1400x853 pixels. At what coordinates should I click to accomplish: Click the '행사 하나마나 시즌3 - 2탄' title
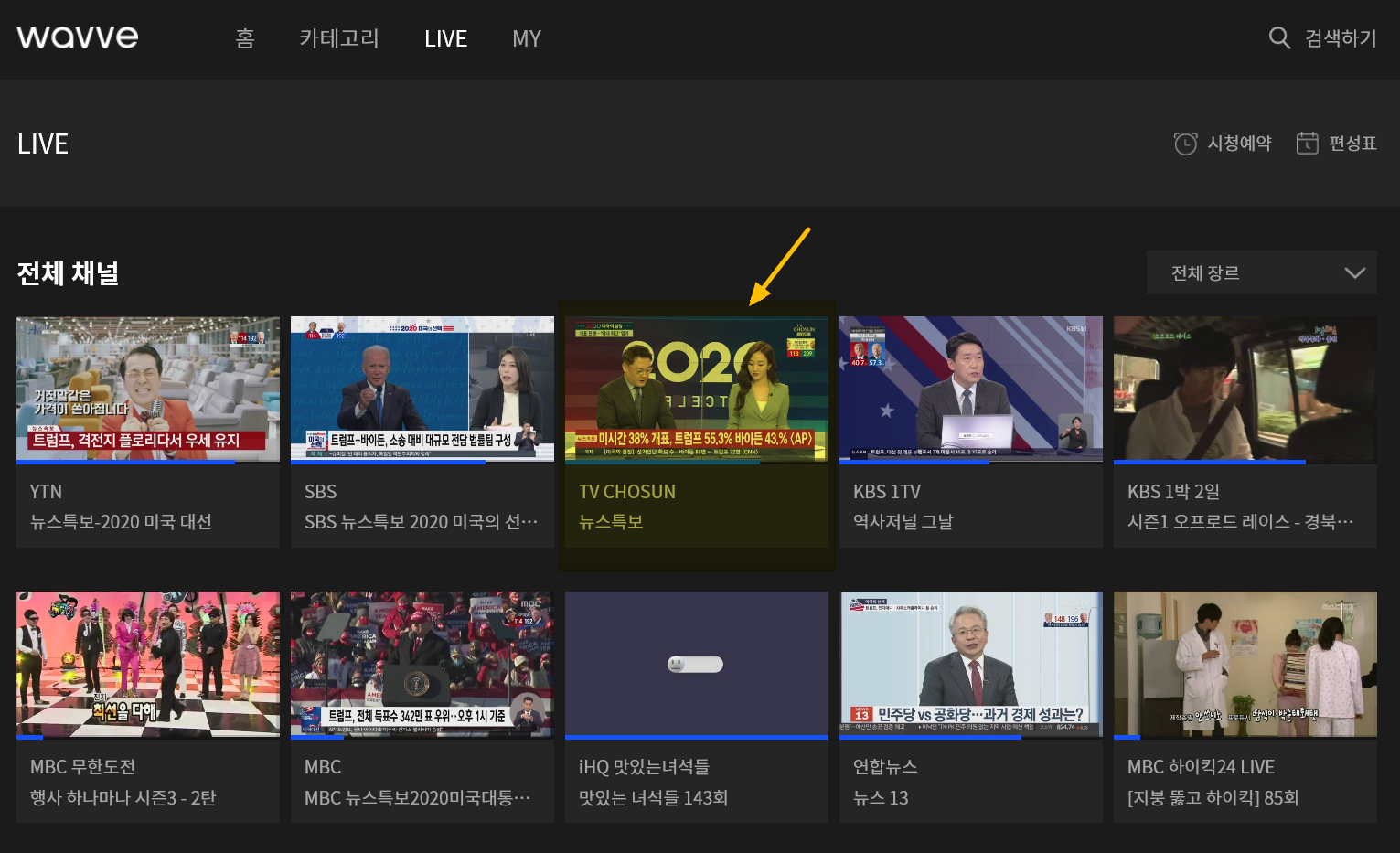pyautogui.click(x=123, y=798)
